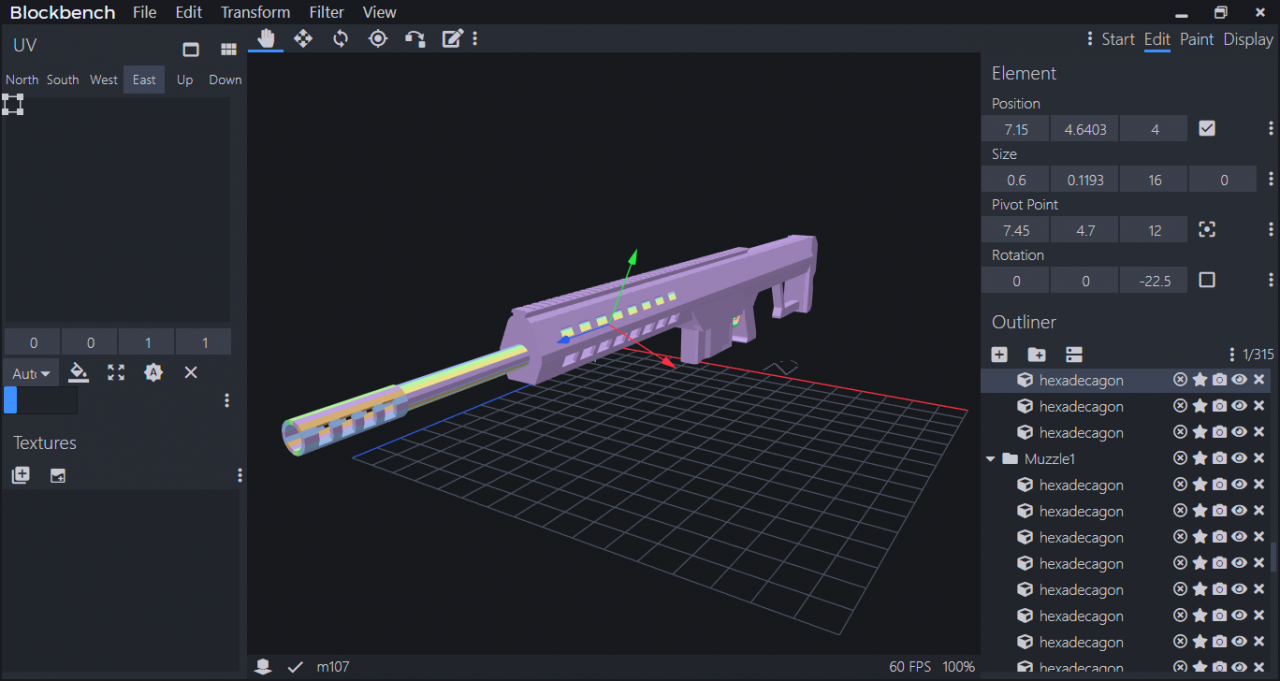Select the Vertex Snap tool
The width and height of the screenshot is (1280, 681).
point(415,39)
